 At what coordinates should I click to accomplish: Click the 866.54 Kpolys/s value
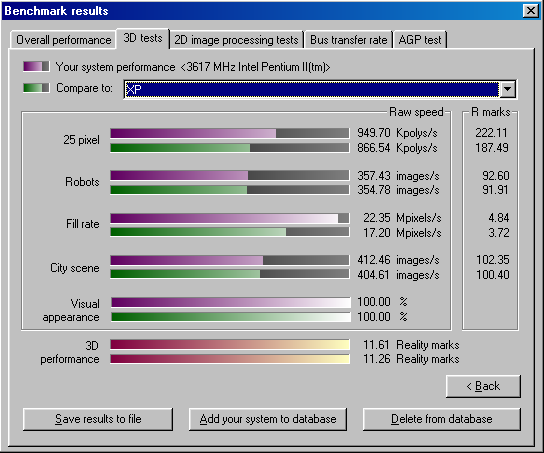coord(398,148)
